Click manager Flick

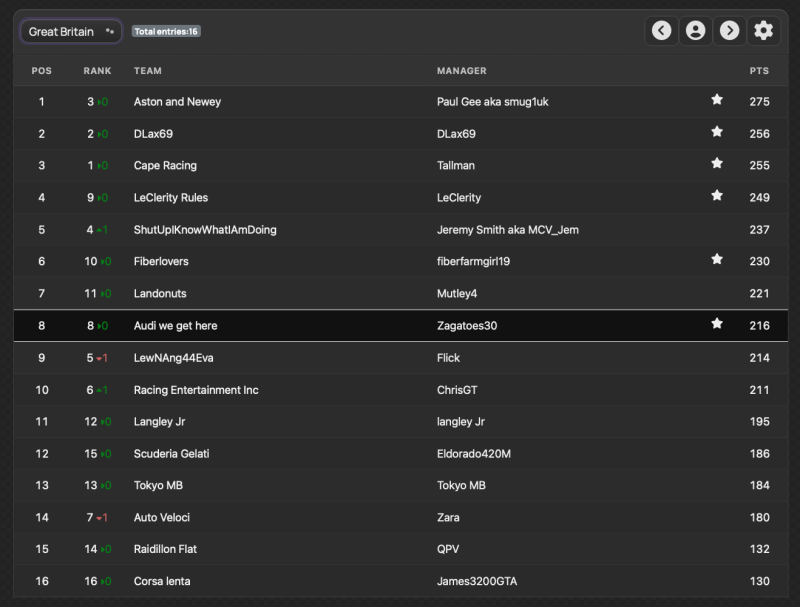(448, 358)
